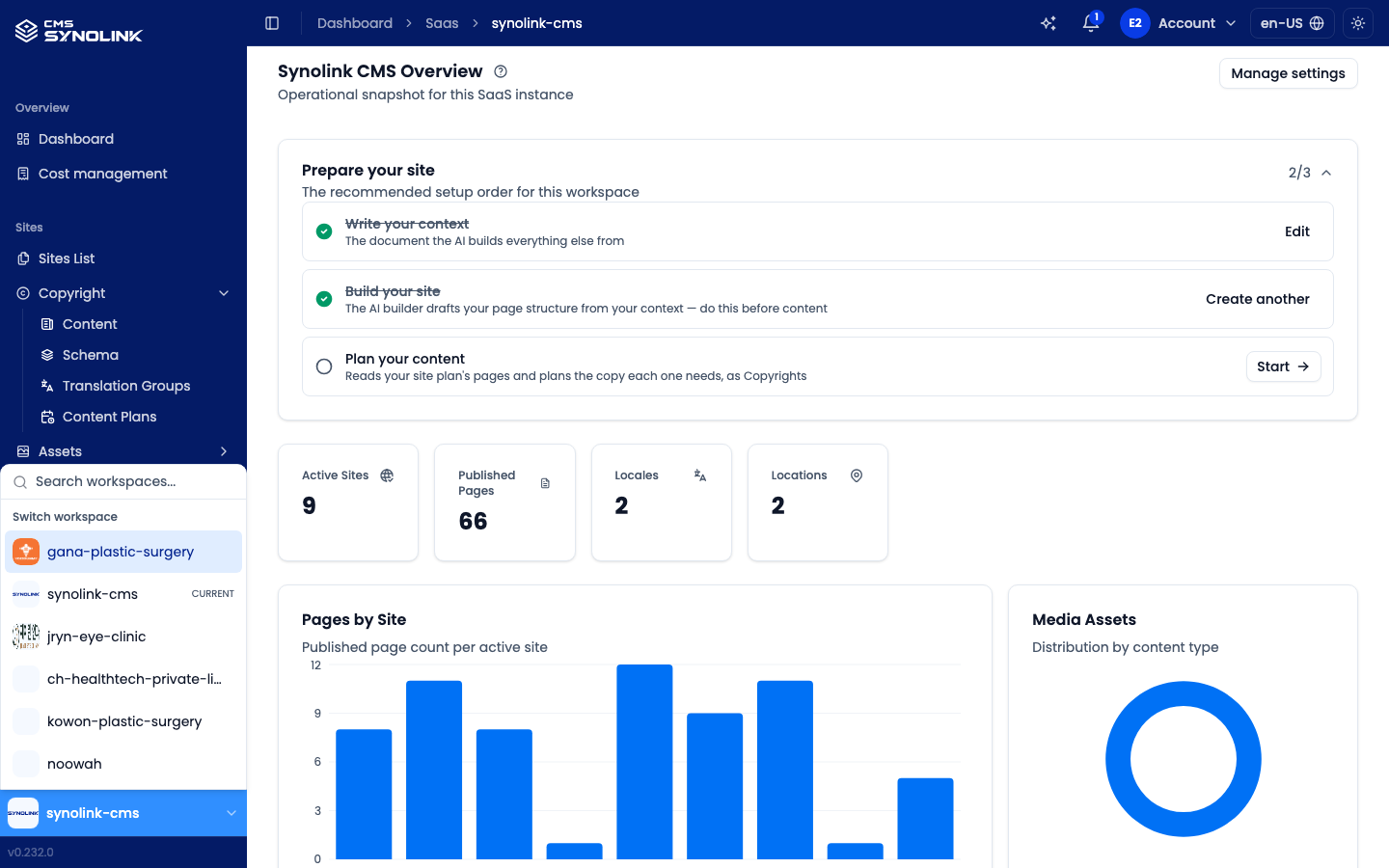Close the synolink-cms workspace switcher
The width and height of the screenshot is (1389, 868).
123,813
